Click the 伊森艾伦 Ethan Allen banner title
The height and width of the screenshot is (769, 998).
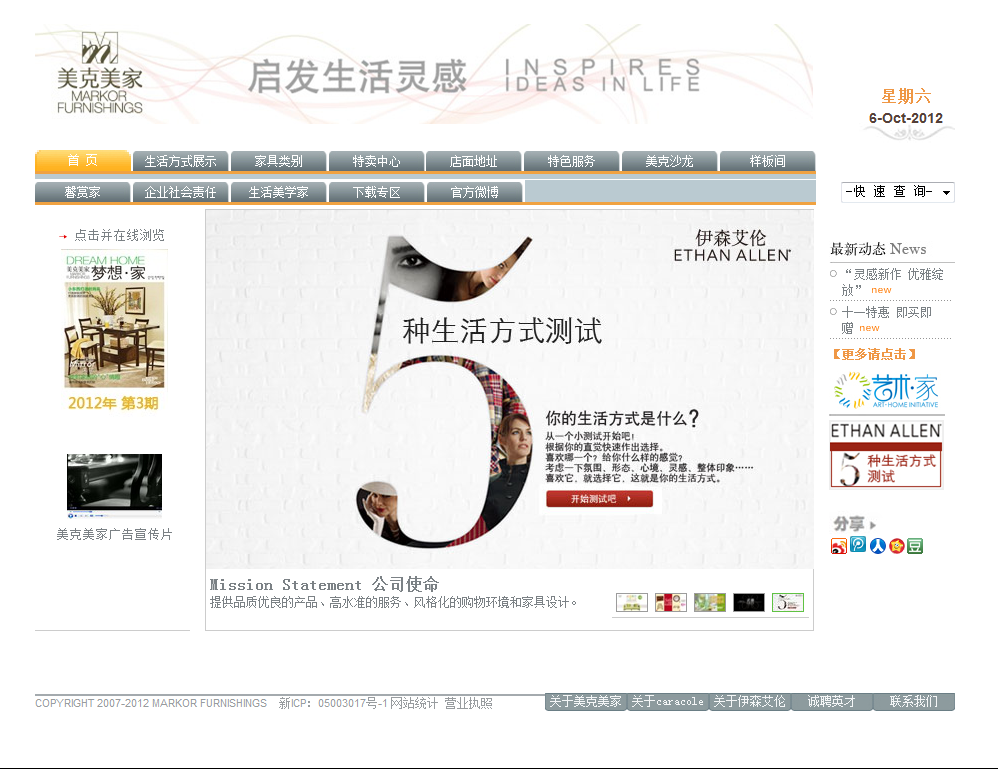[x=732, y=246]
